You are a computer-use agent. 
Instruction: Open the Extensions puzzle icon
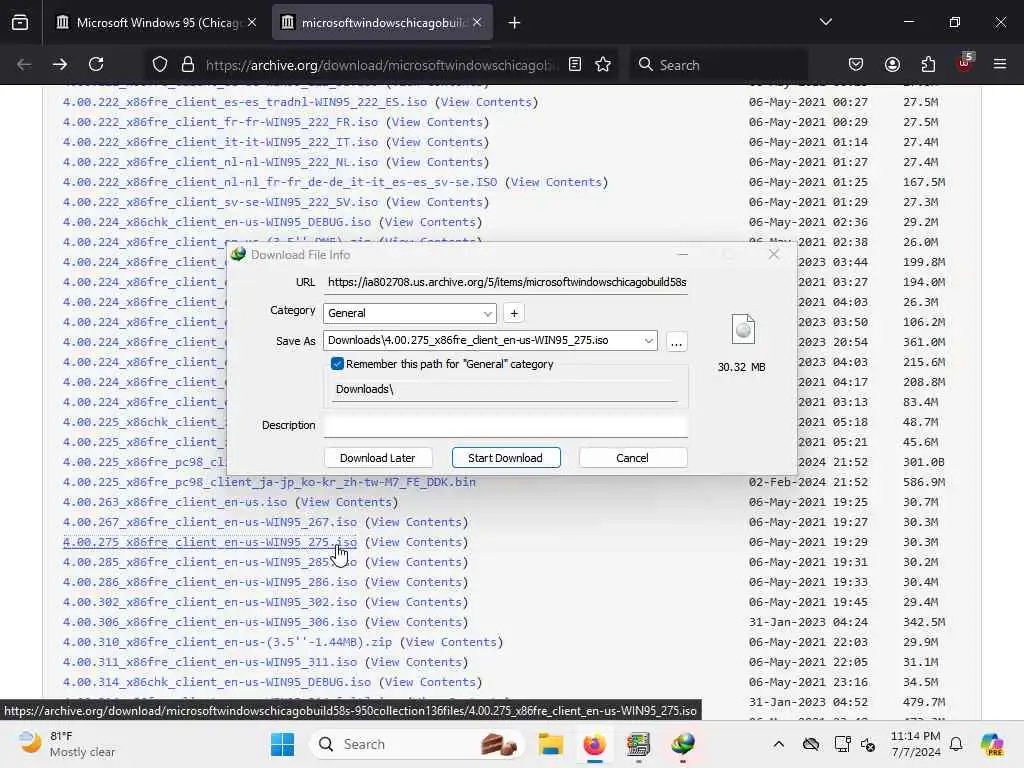pyautogui.click(x=928, y=64)
